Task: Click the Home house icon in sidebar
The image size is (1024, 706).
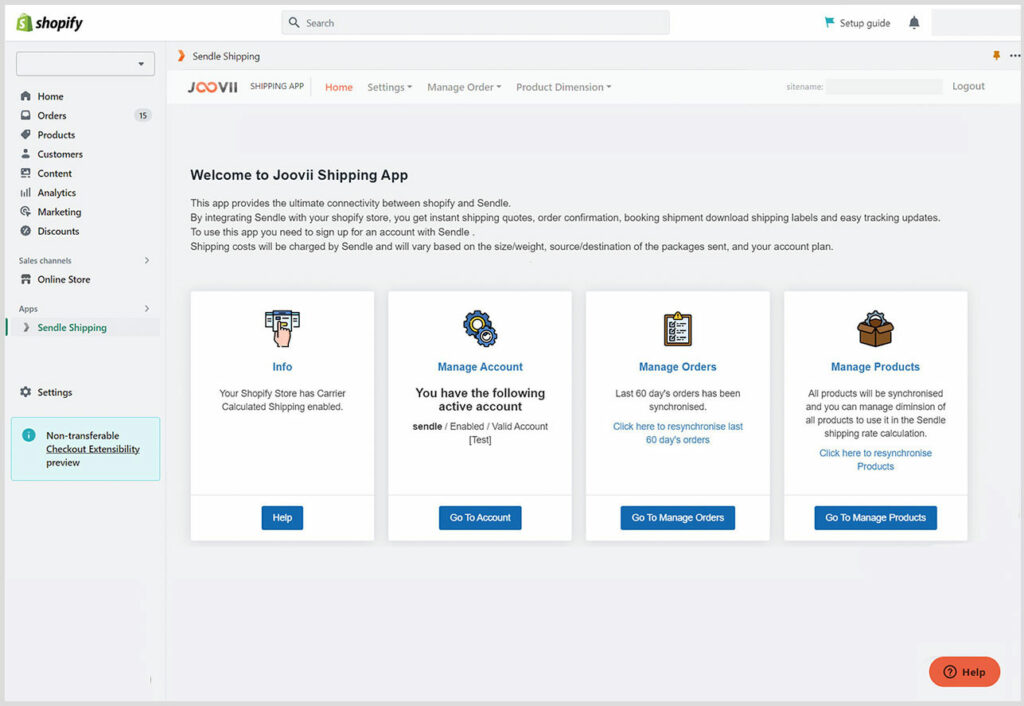Action: point(25,96)
